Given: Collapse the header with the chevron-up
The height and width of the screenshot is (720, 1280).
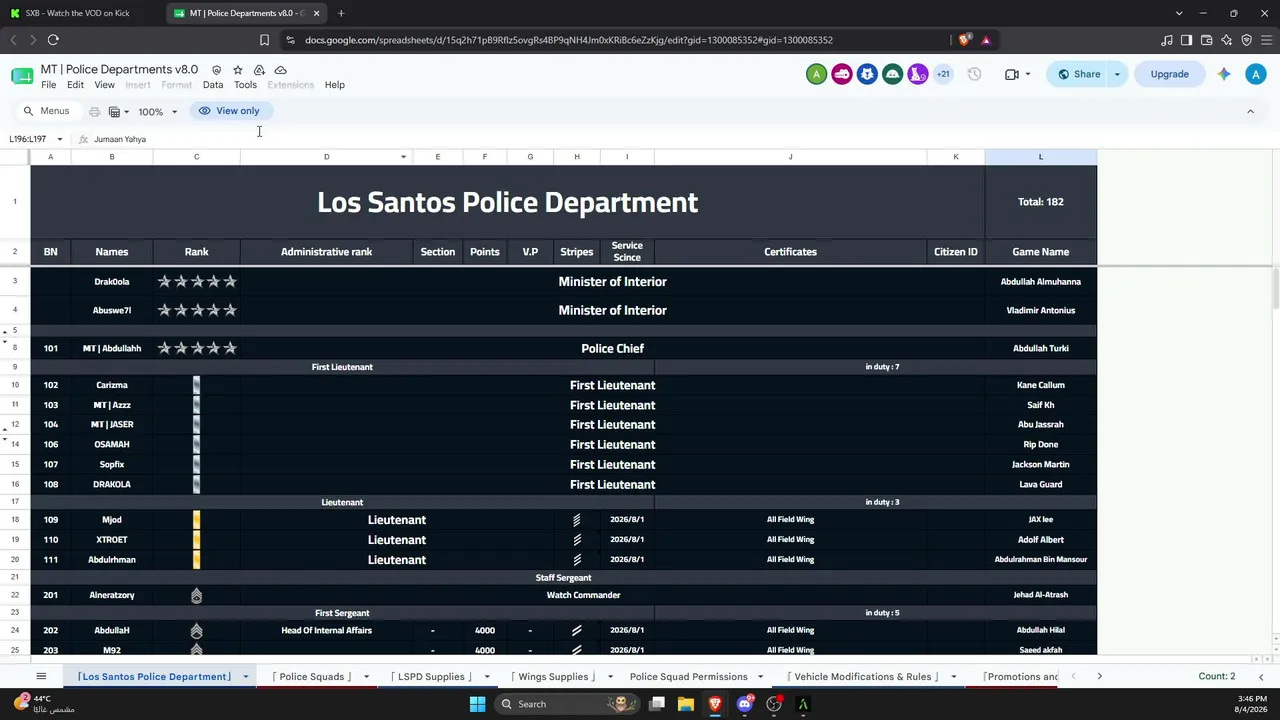Looking at the screenshot, I should (x=1250, y=111).
